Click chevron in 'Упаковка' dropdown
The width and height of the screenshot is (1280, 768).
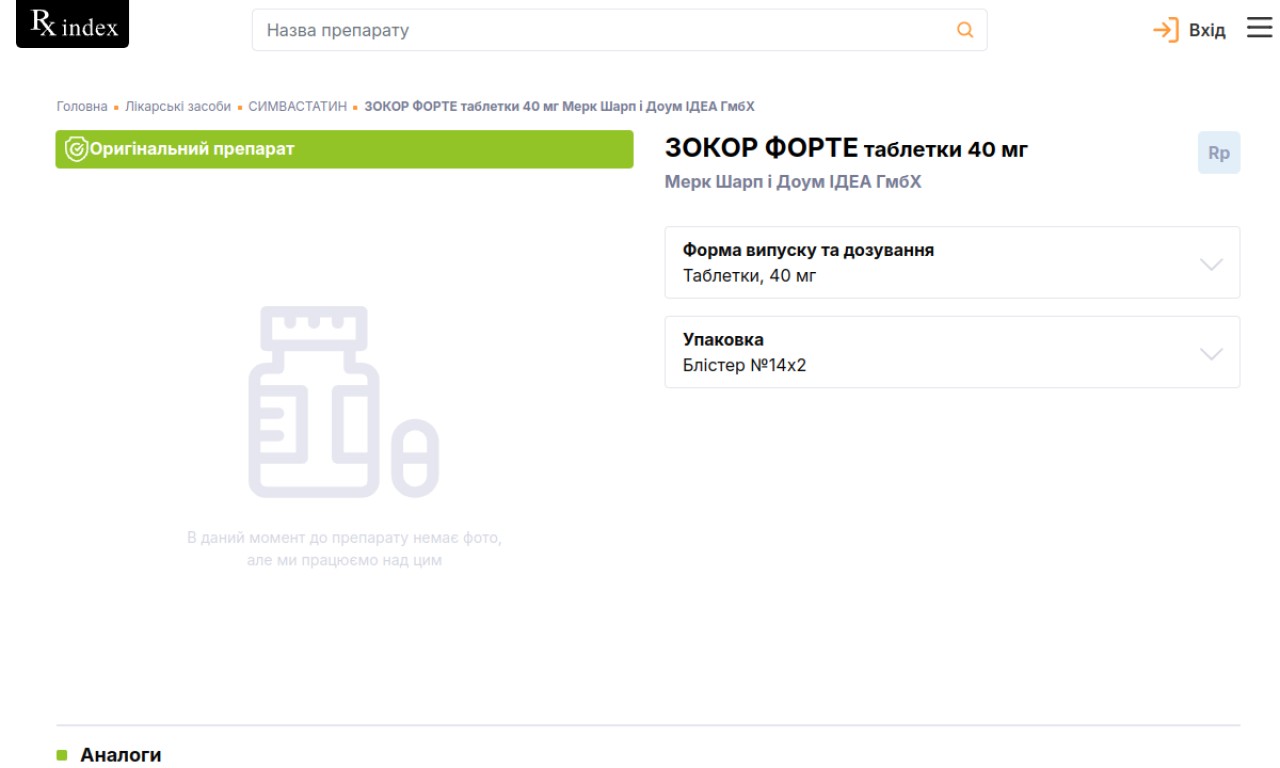(x=1211, y=353)
